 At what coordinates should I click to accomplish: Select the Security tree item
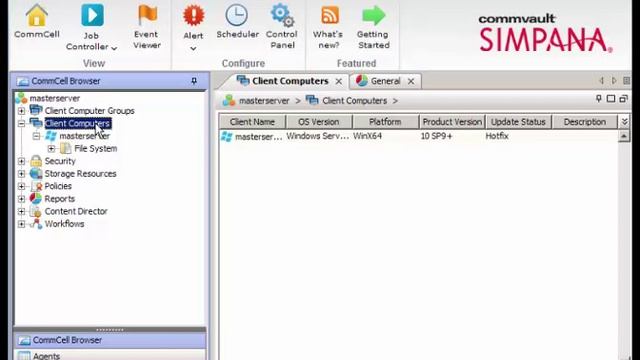pyautogui.click(x=60, y=161)
